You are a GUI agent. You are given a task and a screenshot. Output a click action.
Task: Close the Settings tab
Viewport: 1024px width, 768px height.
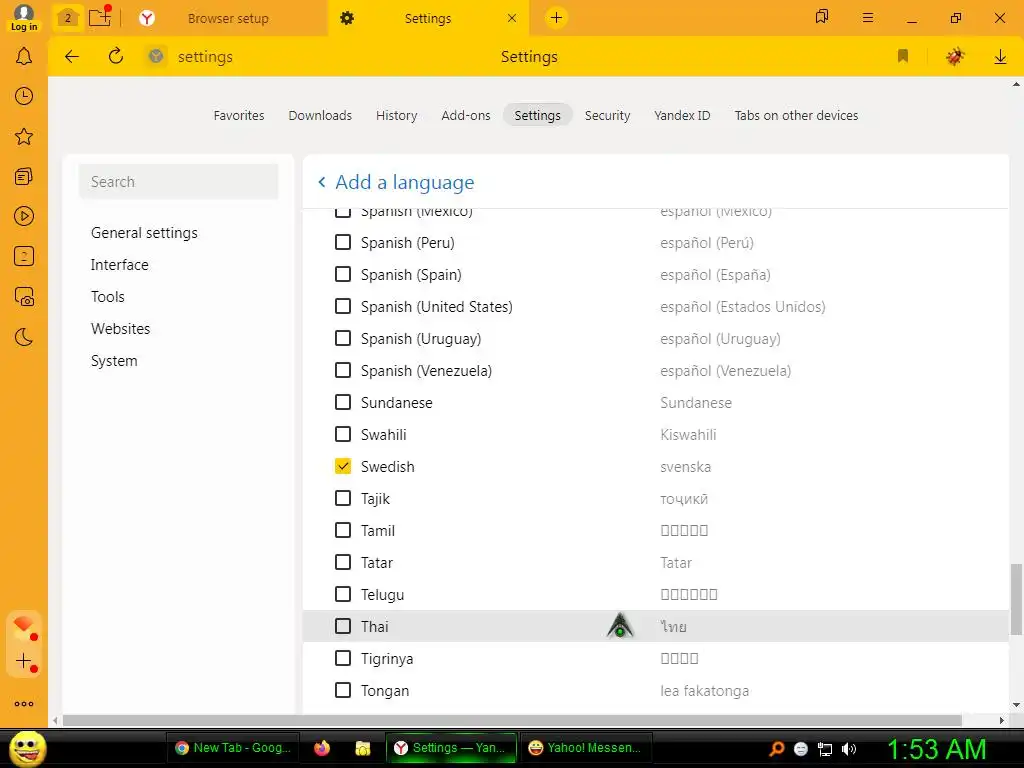coord(512,18)
